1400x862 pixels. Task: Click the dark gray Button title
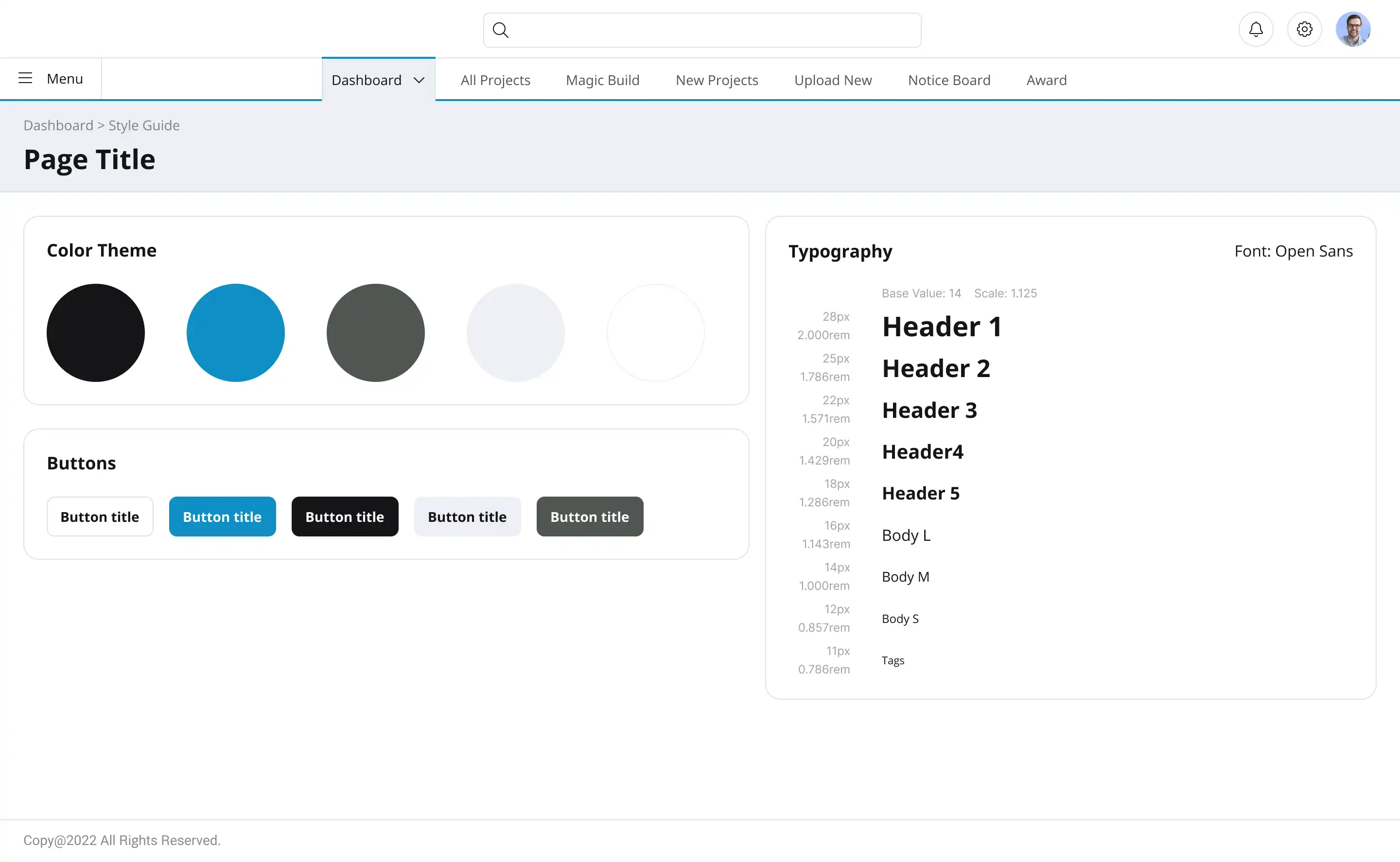point(590,517)
